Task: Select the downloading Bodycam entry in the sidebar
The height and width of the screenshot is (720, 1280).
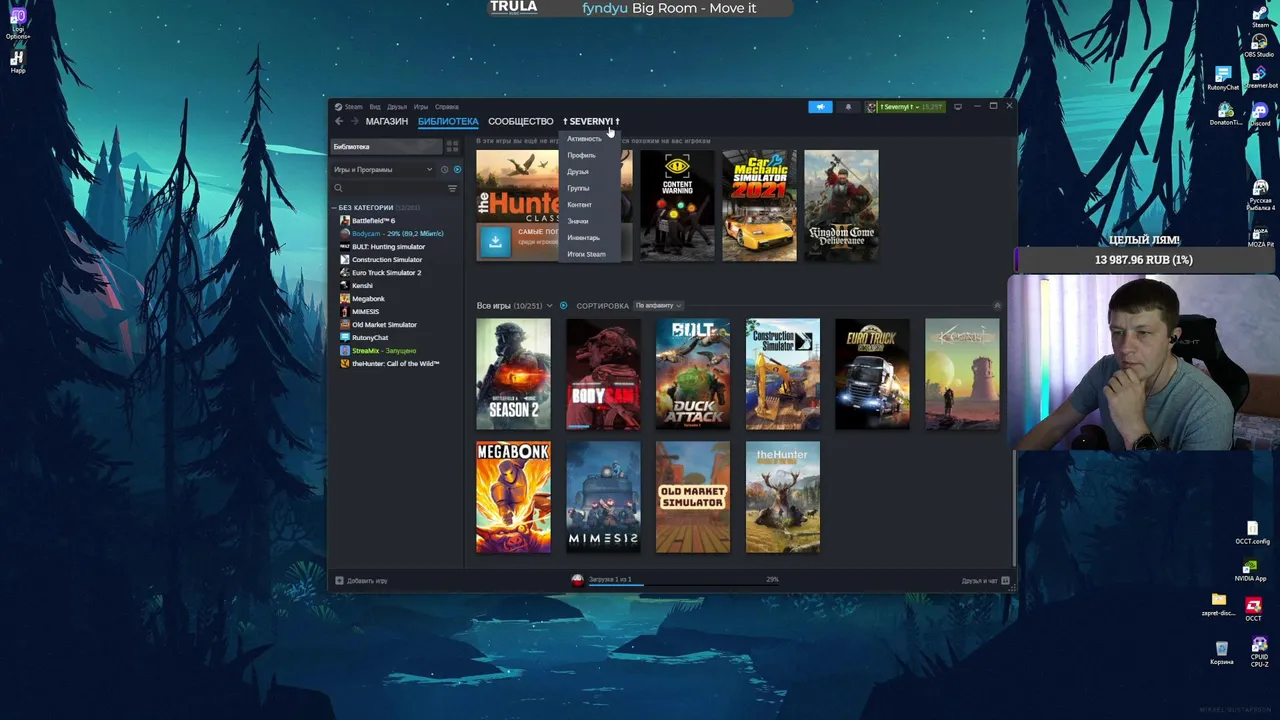Action: pos(397,233)
